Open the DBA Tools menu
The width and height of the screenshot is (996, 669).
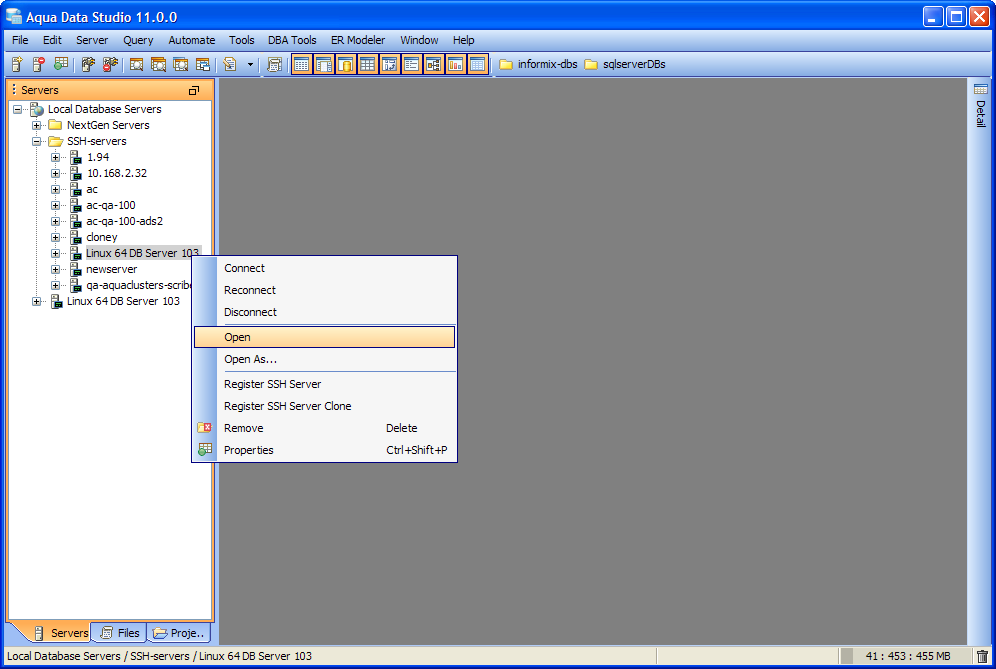tap(292, 40)
